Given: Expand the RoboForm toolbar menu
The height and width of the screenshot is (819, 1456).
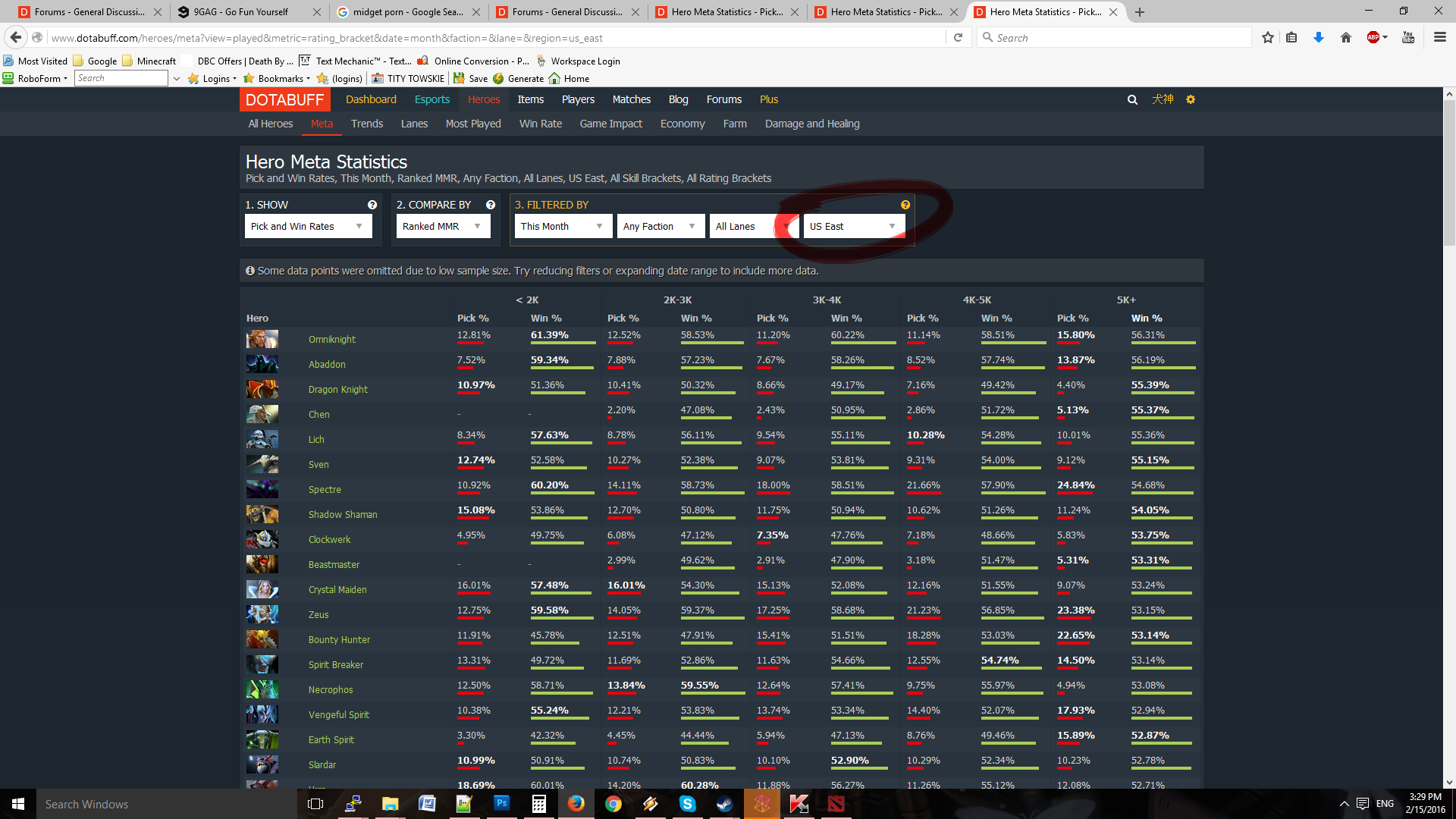Looking at the screenshot, I should 35,78.
